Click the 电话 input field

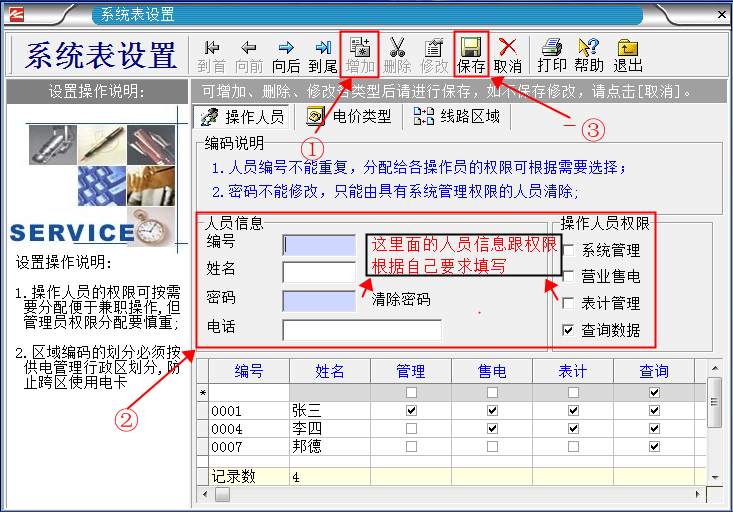361,329
